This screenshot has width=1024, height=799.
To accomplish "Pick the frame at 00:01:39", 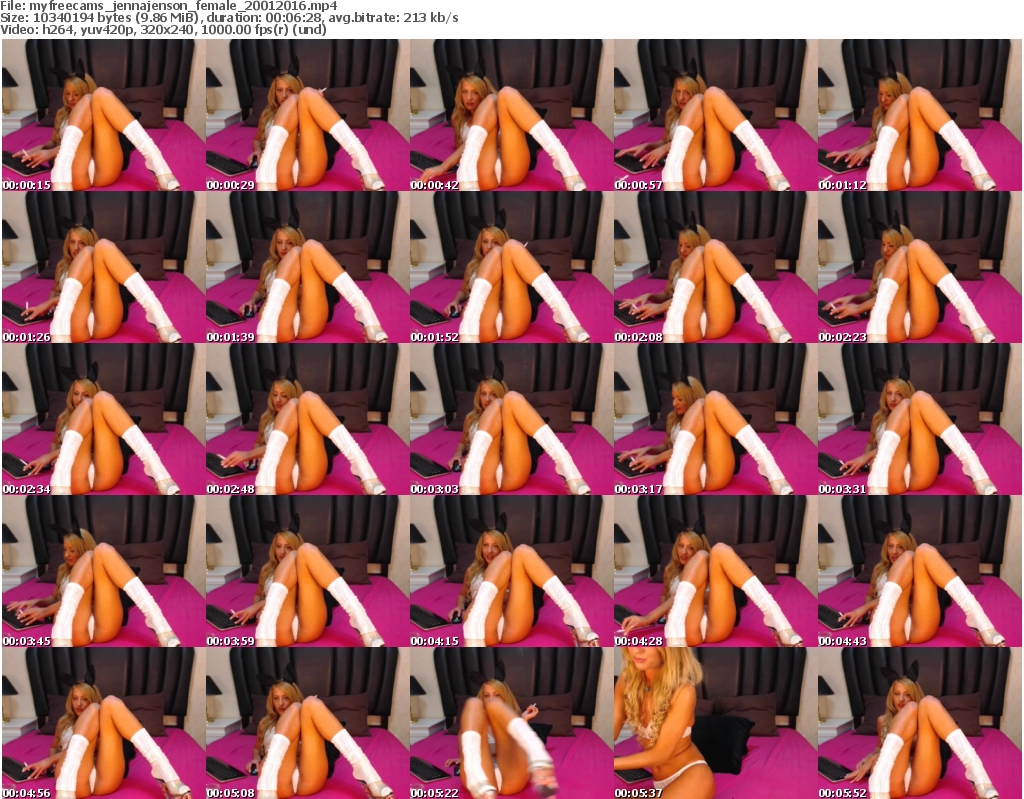I will tap(307, 267).
